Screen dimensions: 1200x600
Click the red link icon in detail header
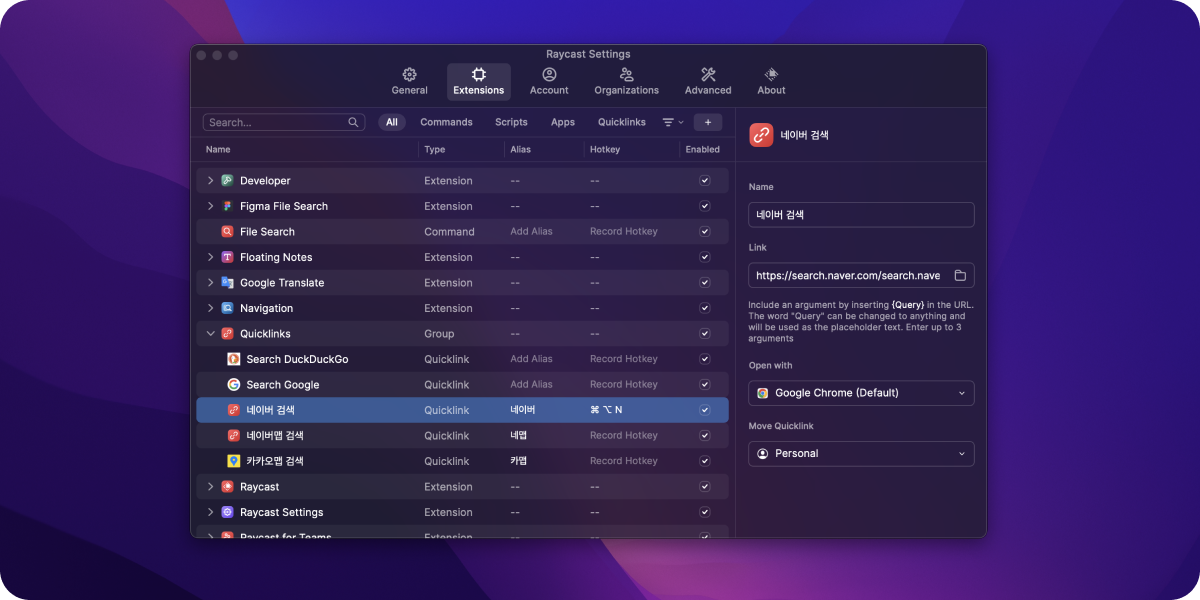pos(761,135)
